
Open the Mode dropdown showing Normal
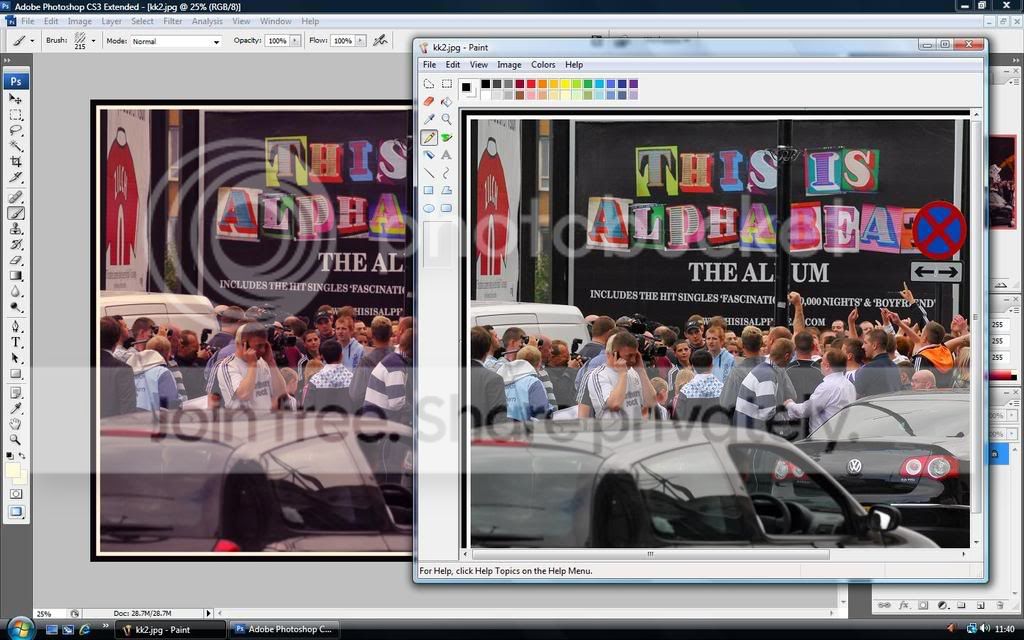(x=216, y=41)
